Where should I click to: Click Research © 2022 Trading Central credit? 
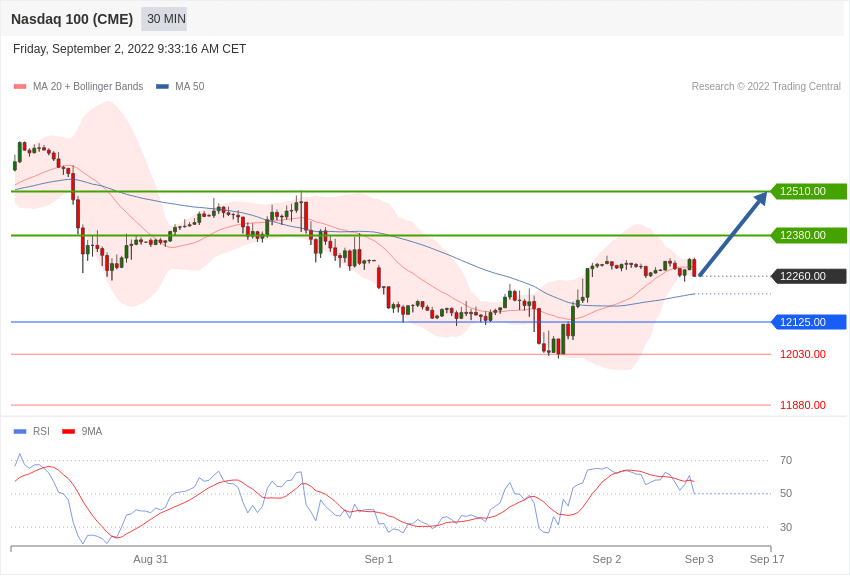tap(766, 86)
